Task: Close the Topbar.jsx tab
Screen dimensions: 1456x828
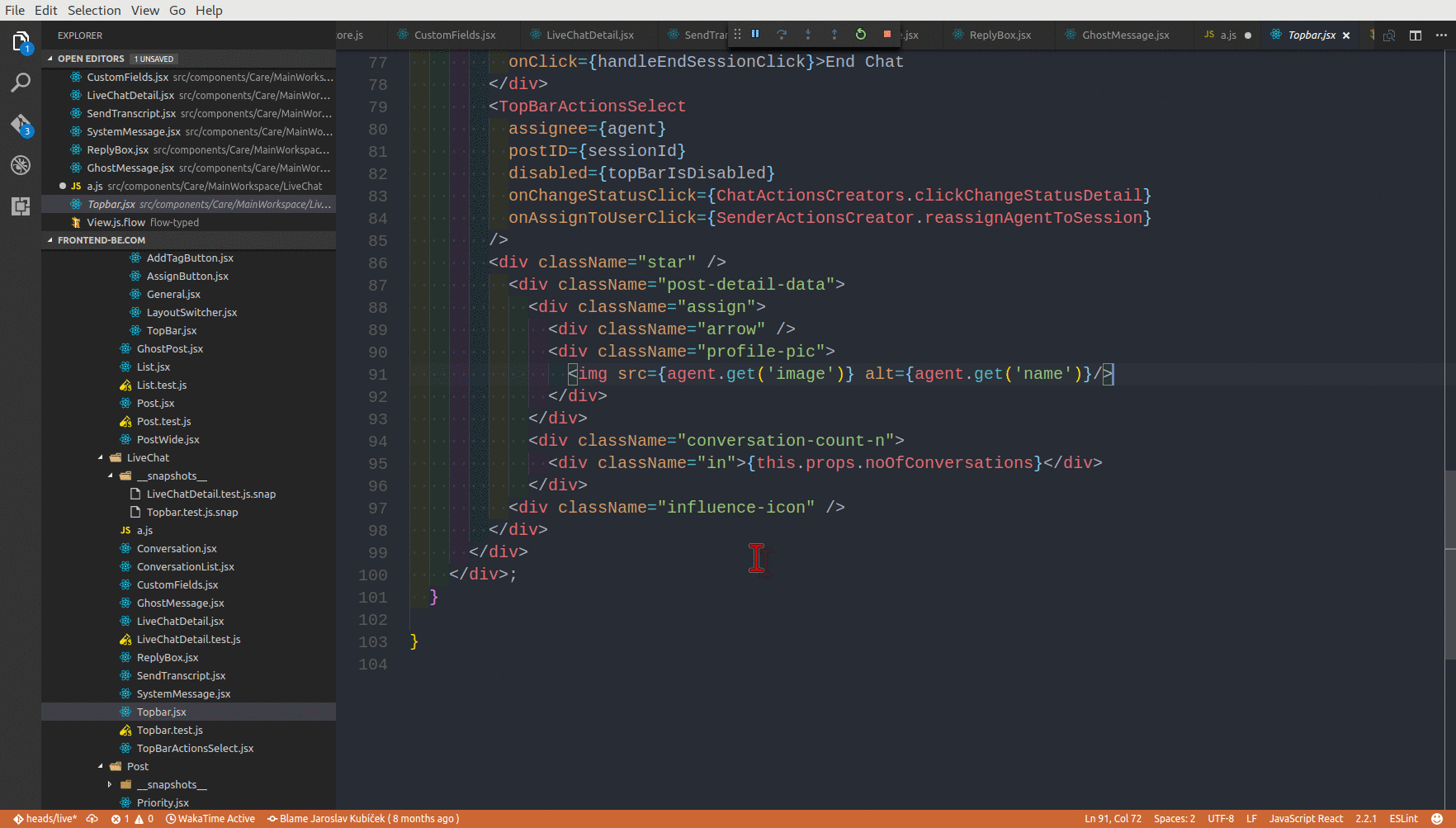Action: 1346,35
